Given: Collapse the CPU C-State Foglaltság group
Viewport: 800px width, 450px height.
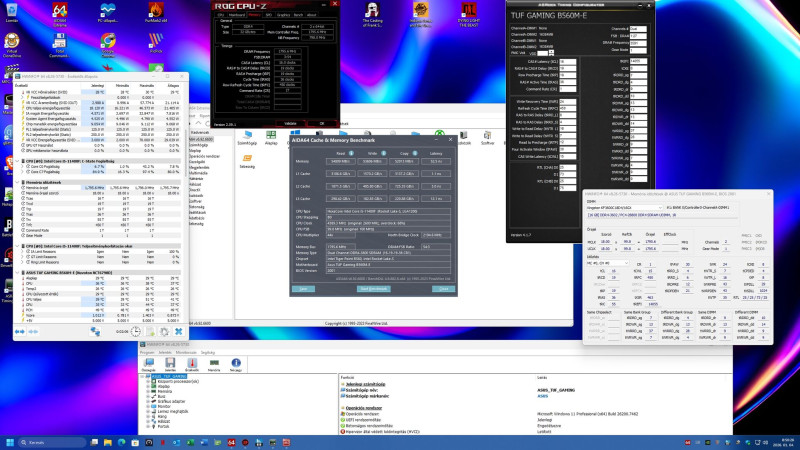Looking at the screenshot, I should click(x=17, y=161).
